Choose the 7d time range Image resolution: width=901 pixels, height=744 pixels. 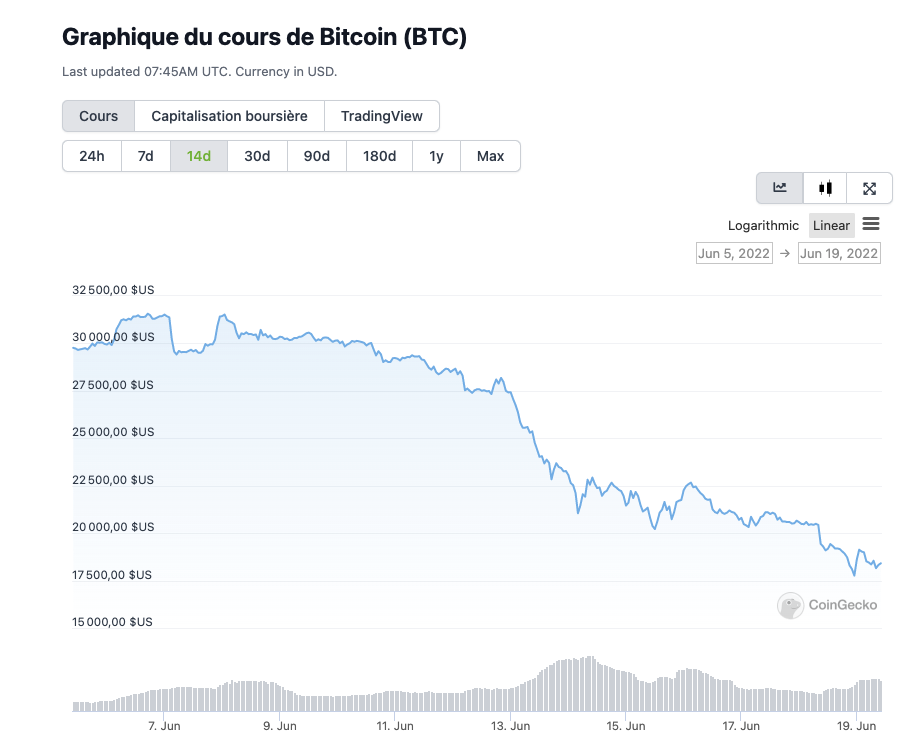145,156
